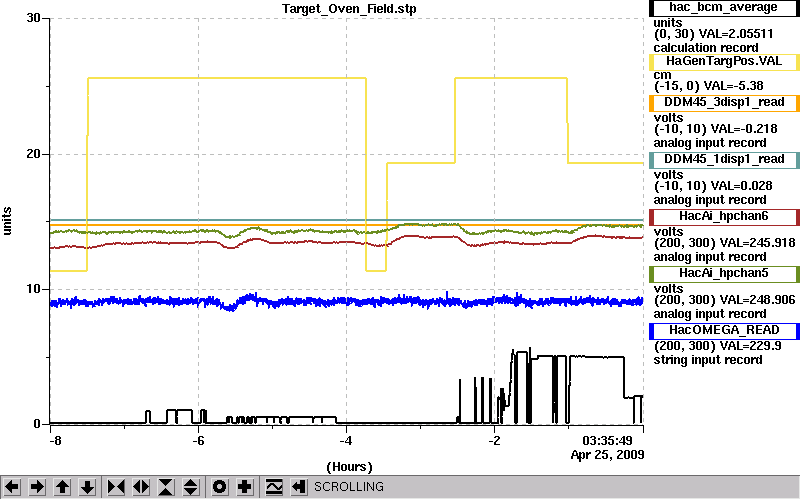This screenshot has width=800, height=499.
Task: Click the x-axis tick label -4
Action: tap(345, 440)
